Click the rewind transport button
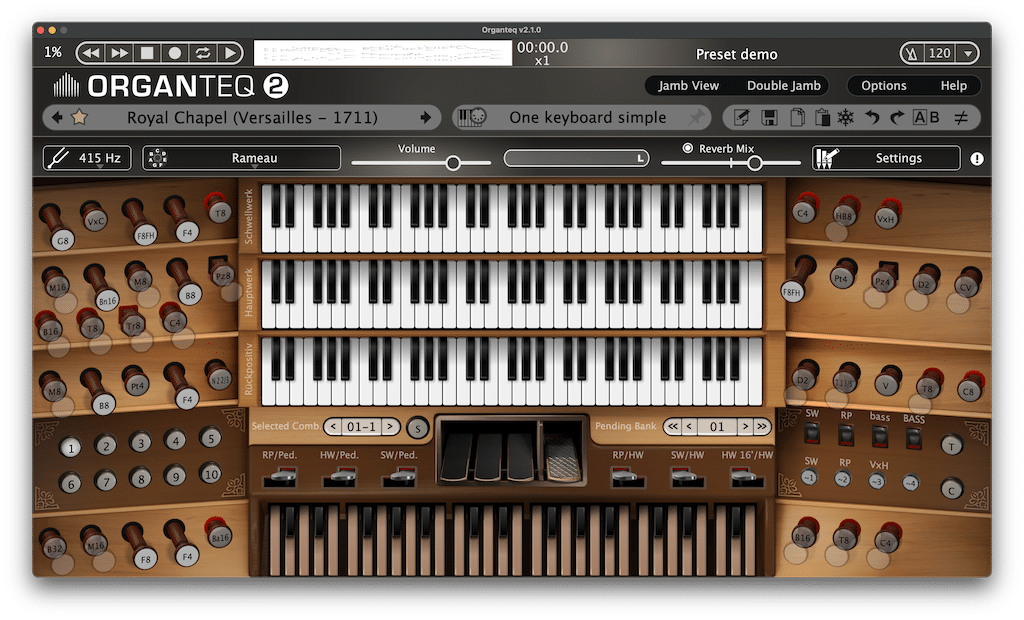The image size is (1024, 620). tap(91, 53)
